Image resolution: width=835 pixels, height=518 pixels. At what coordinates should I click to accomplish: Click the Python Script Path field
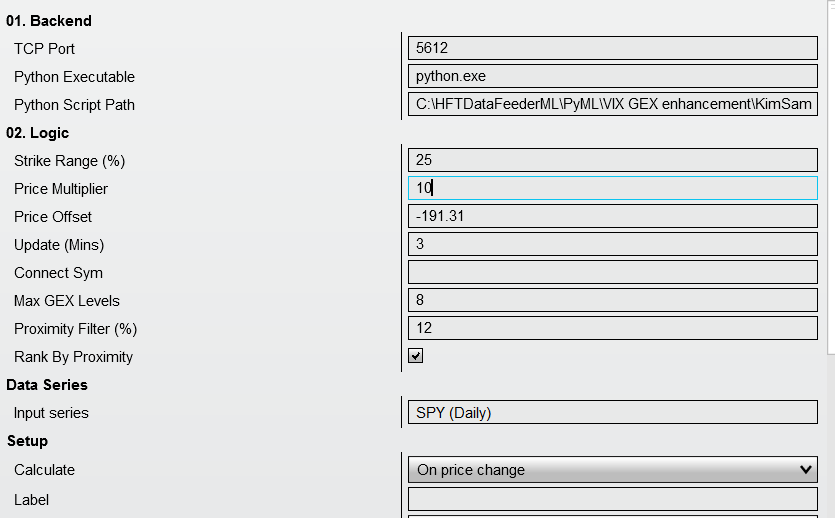[612, 104]
